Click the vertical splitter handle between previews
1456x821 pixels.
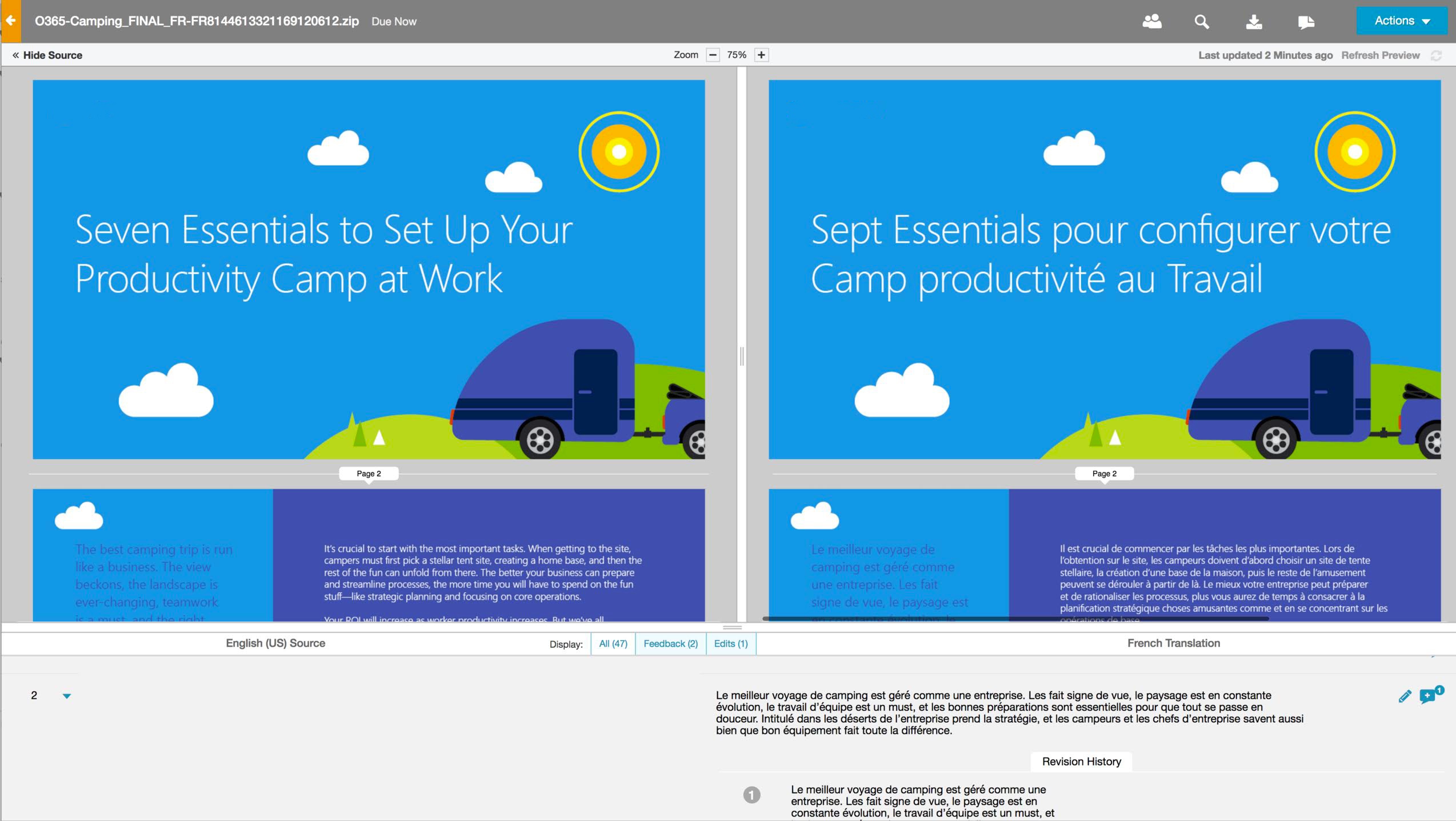[742, 356]
